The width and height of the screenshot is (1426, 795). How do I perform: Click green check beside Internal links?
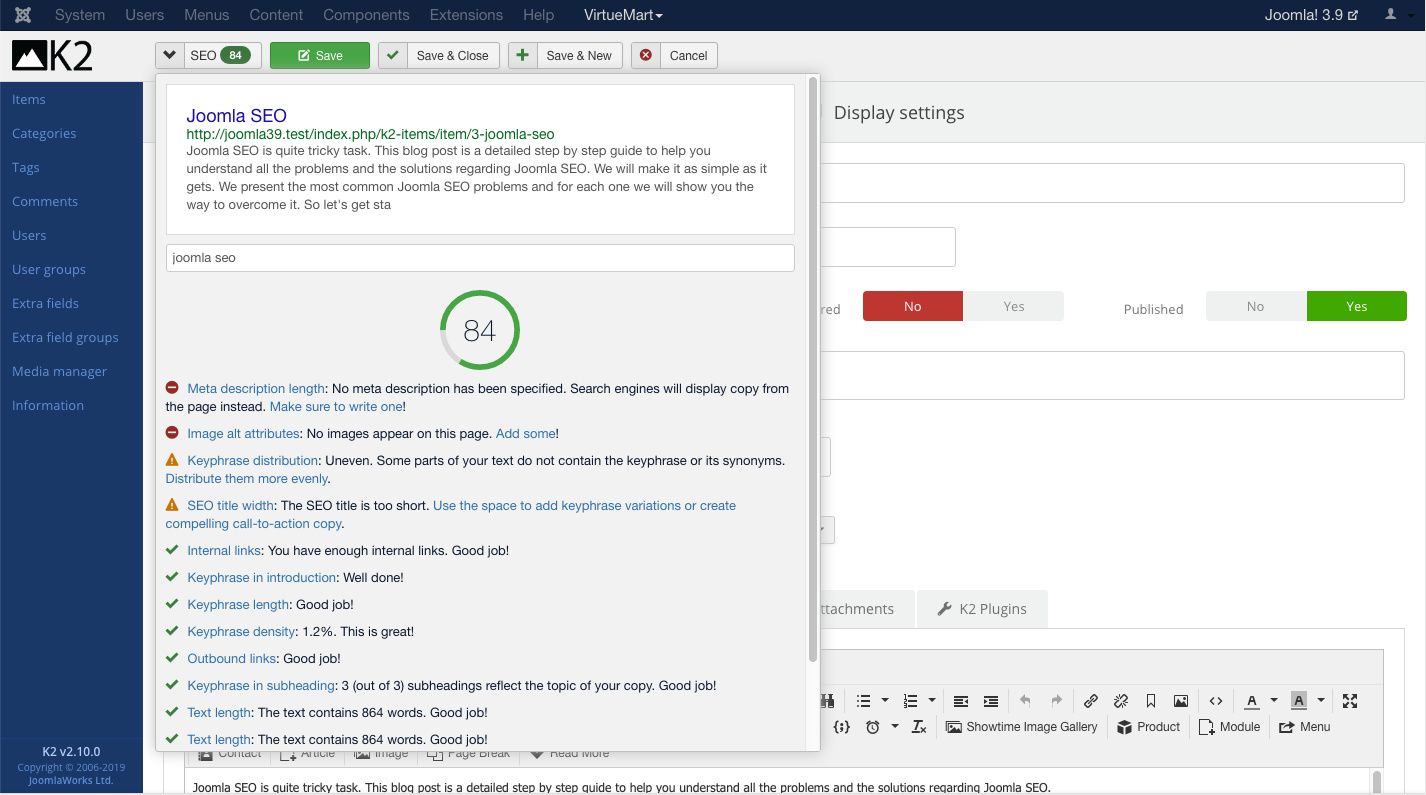pos(172,550)
